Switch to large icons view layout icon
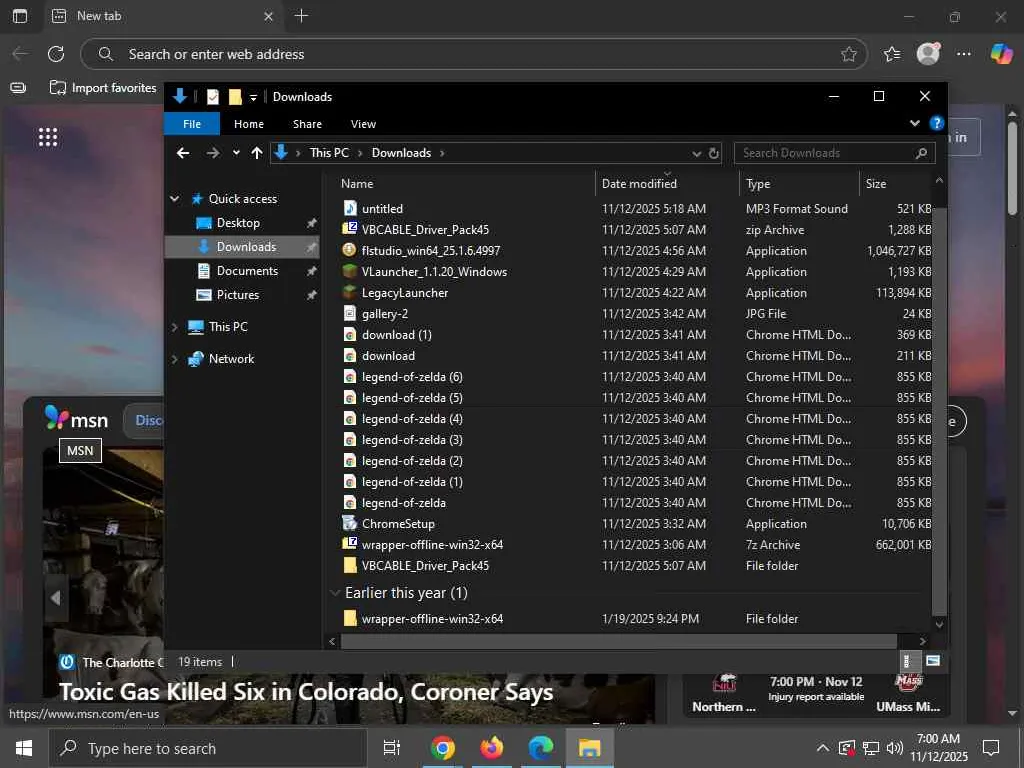The image size is (1024, 768). tap(933, 661)
